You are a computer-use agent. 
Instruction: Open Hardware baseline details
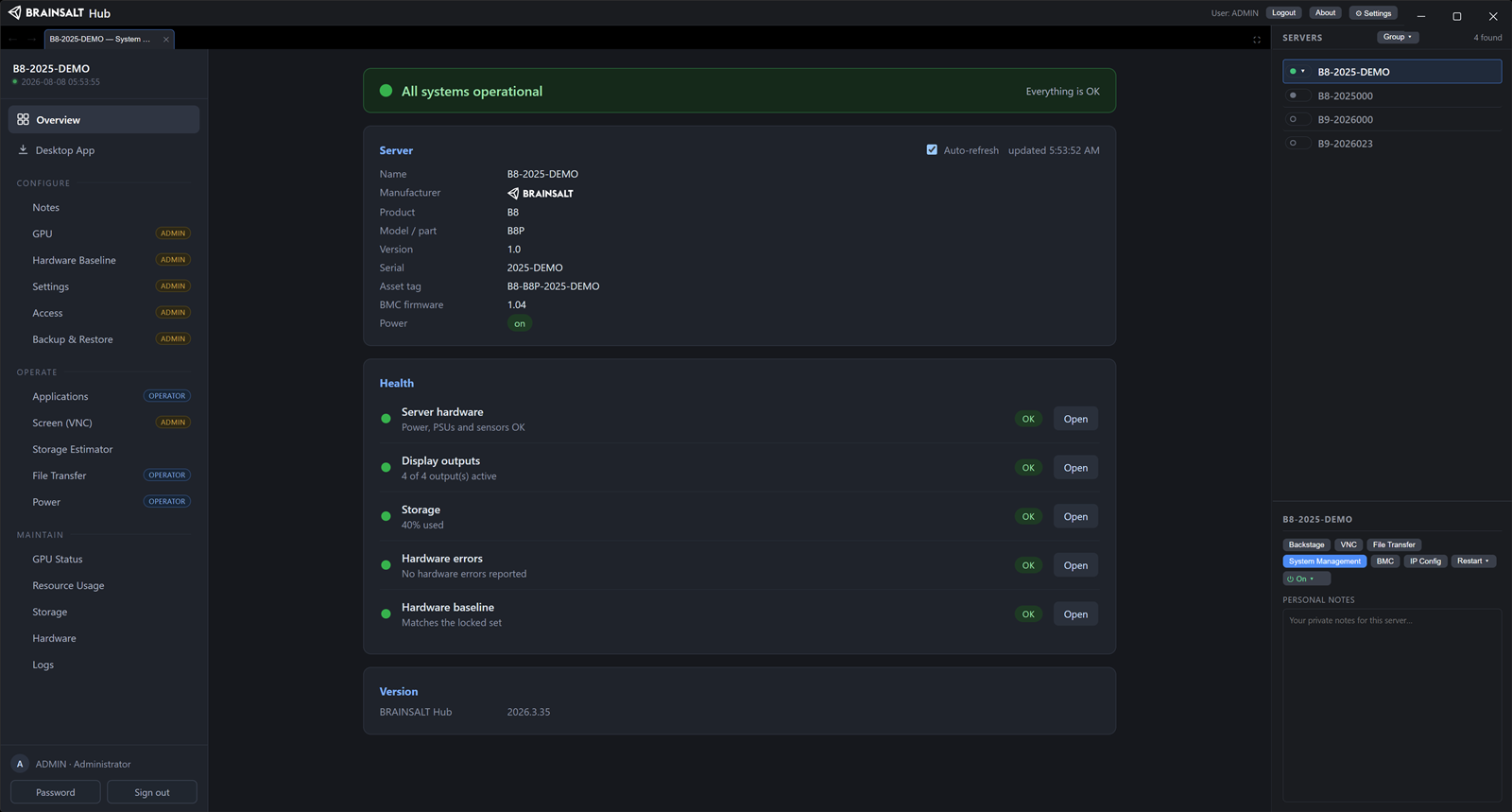(1075, 614)
